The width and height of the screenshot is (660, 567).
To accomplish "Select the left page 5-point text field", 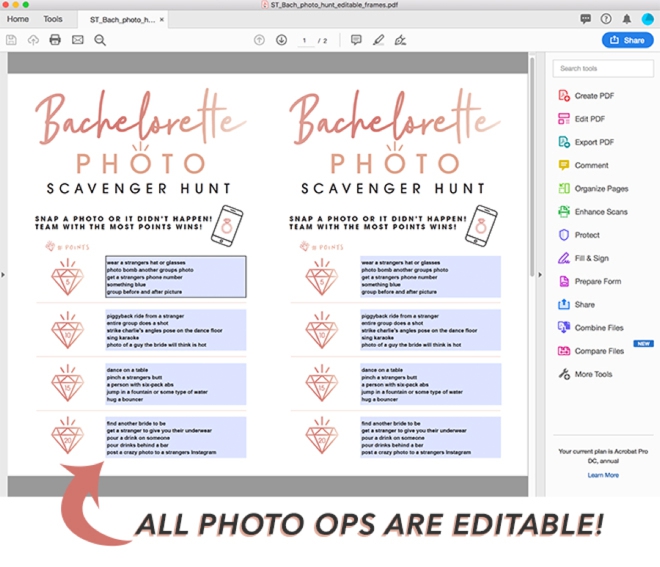I will pyautogui.click(x=176, y=277).
